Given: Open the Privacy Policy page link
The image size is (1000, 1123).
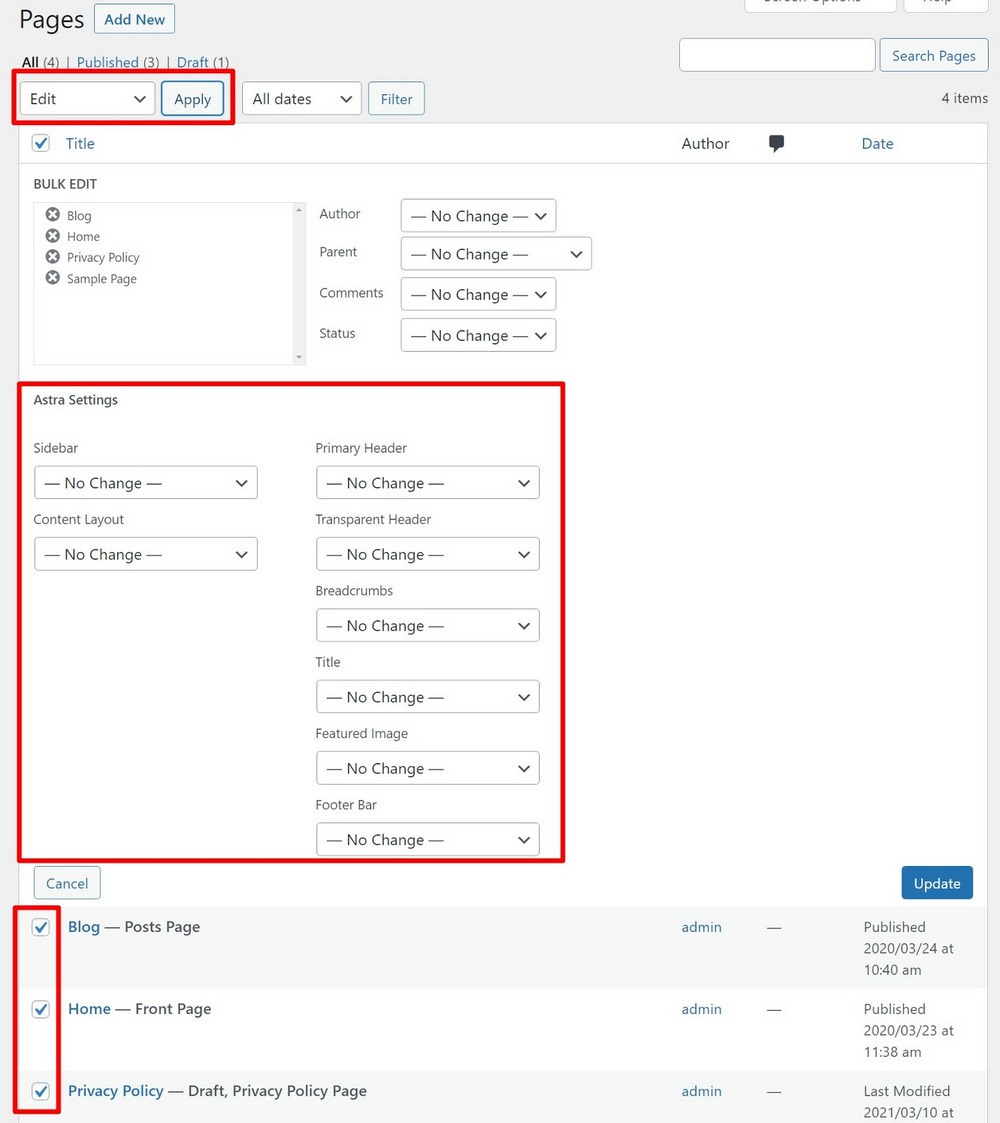Looking at the screenshot, I should 116,1091.
